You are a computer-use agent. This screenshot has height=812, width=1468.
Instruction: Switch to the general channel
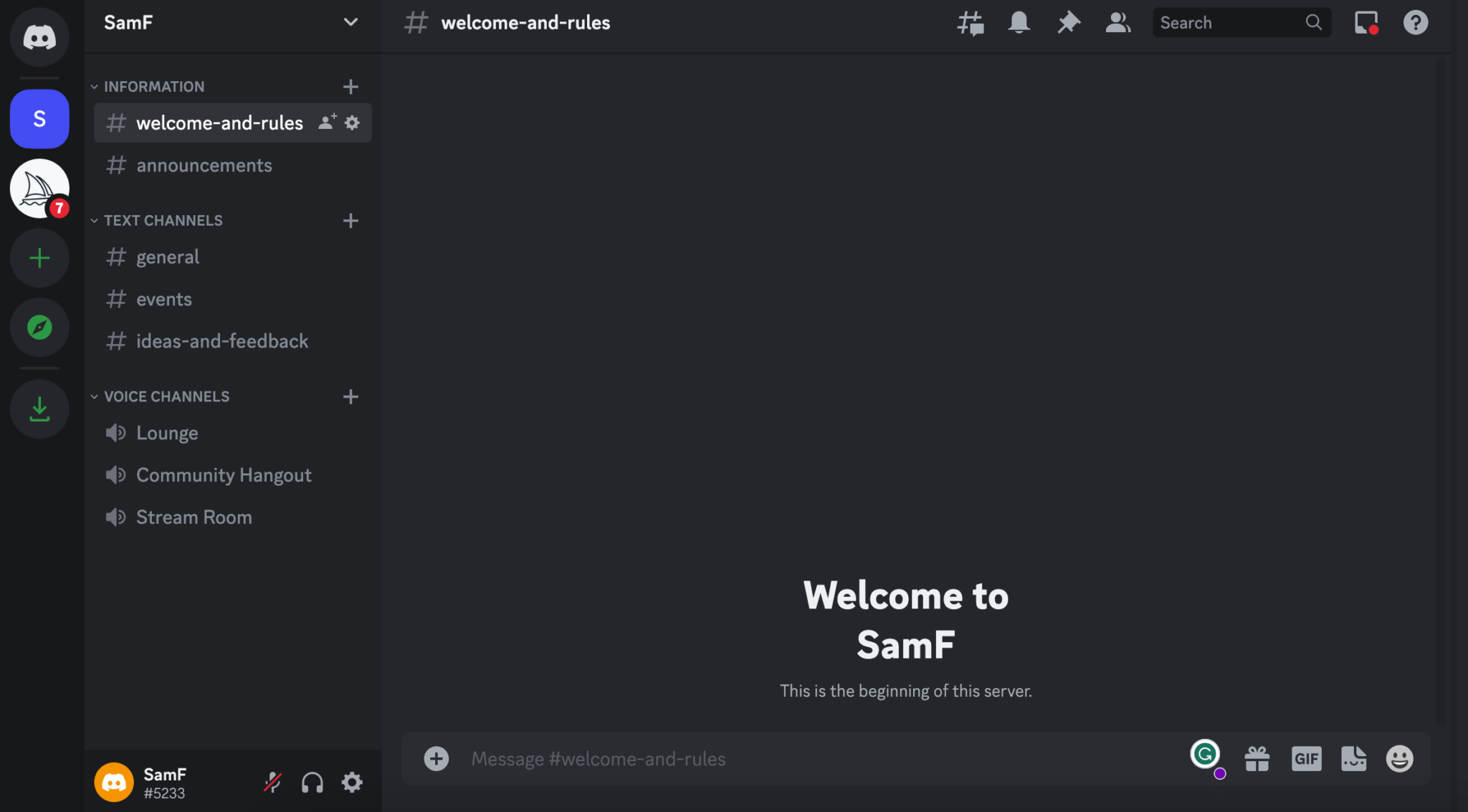click(168, 257)
